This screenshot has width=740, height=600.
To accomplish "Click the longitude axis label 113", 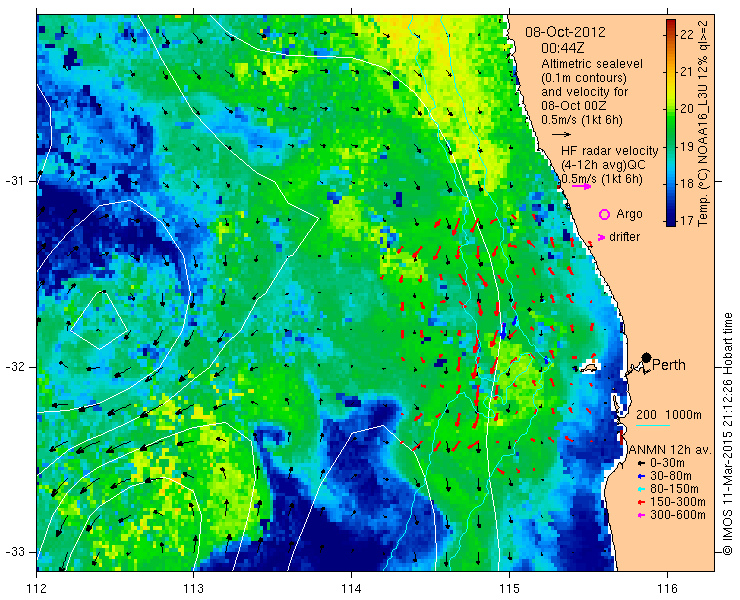I will coord(193,589).
